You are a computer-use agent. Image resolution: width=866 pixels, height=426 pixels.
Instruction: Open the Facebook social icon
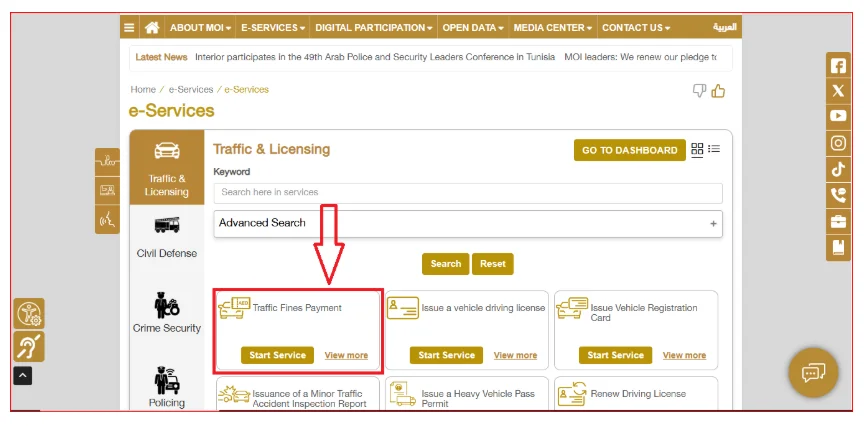pyautogui.click(x=838, y=66)
